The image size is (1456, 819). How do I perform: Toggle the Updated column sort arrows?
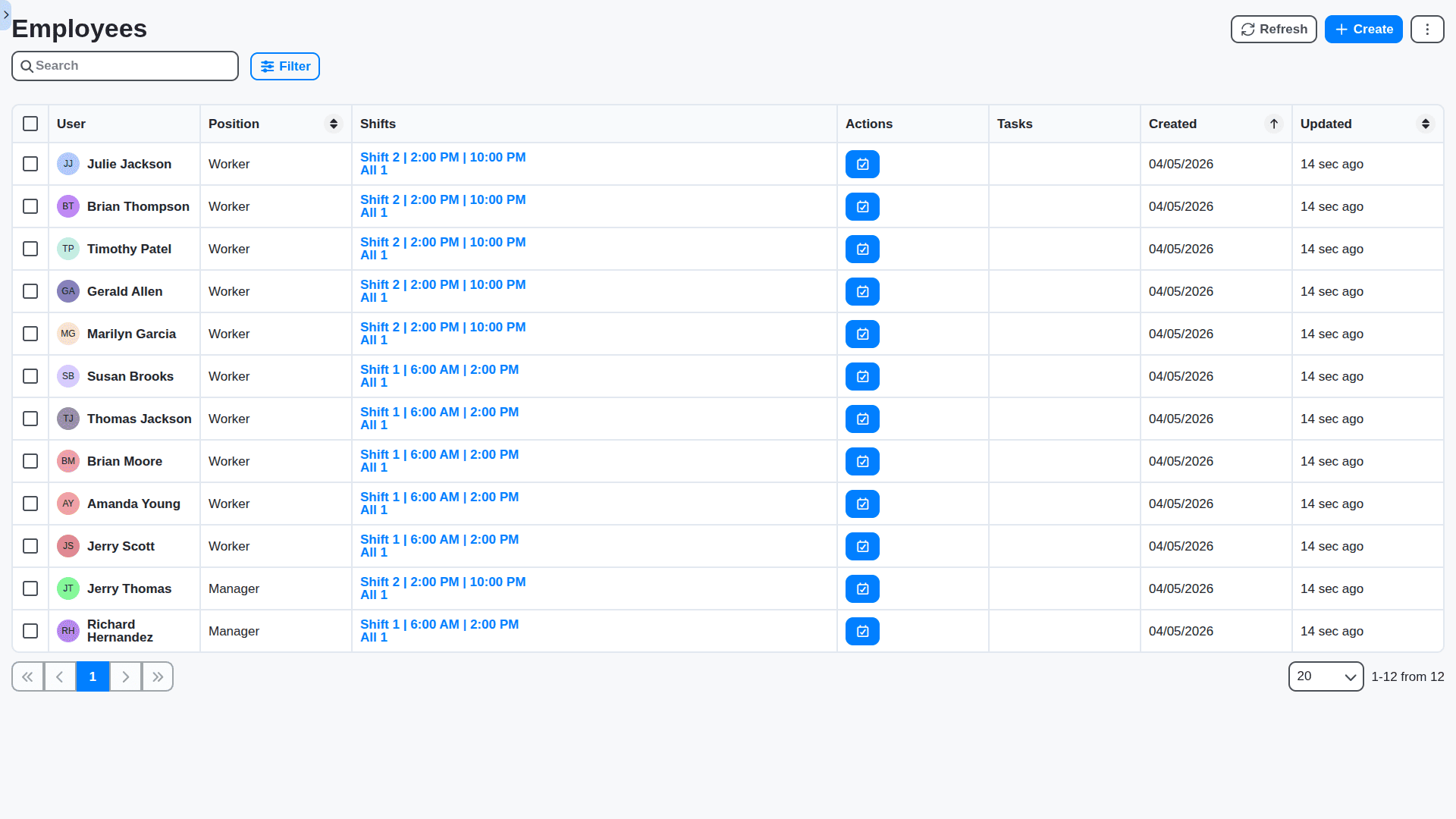click(1426, 124)
